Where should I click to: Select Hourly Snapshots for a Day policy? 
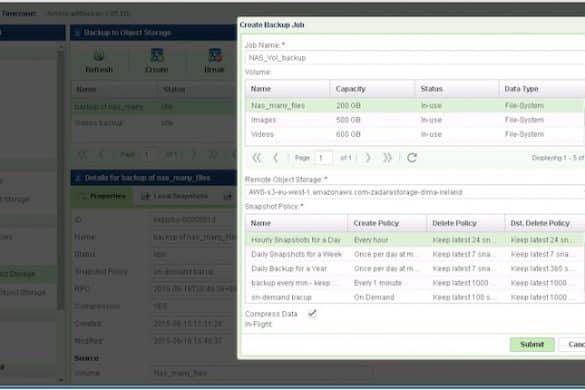point(415,240)
